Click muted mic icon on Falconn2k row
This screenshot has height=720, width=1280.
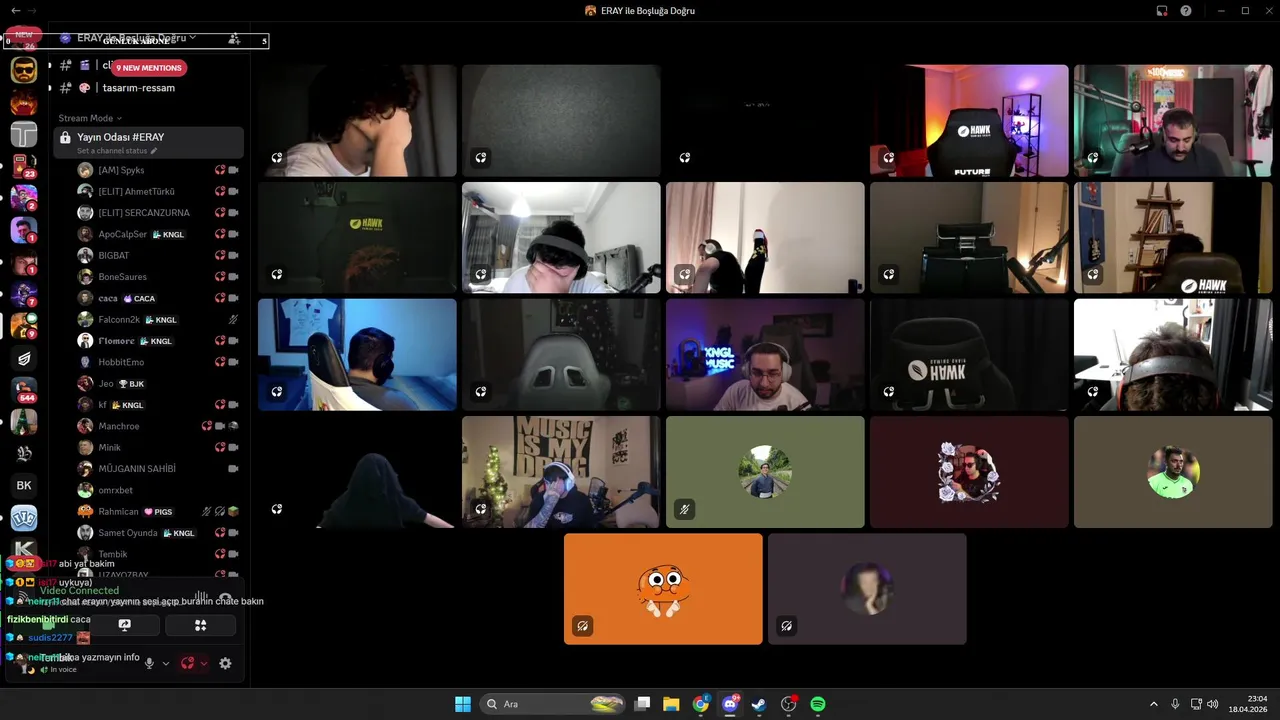click(233, 320)
